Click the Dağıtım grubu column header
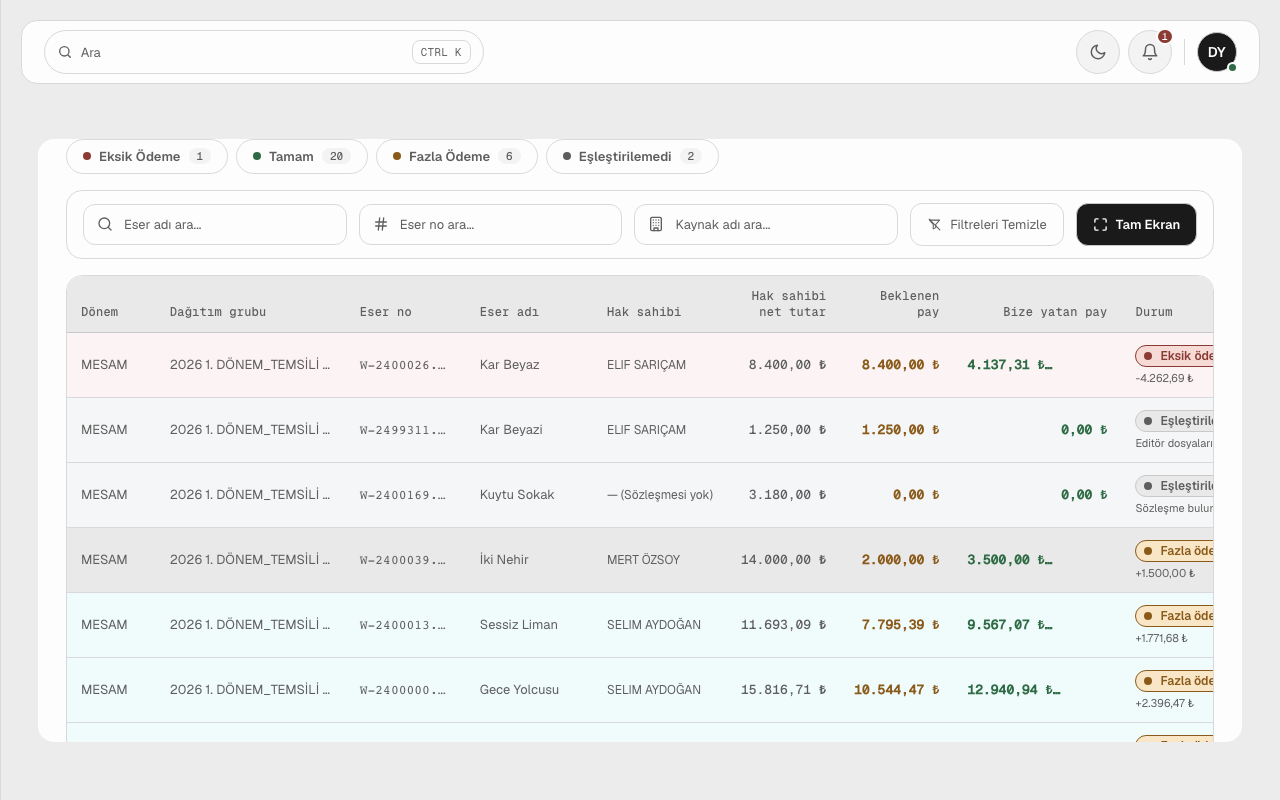 pyautogui.click(x=218, y=312)
